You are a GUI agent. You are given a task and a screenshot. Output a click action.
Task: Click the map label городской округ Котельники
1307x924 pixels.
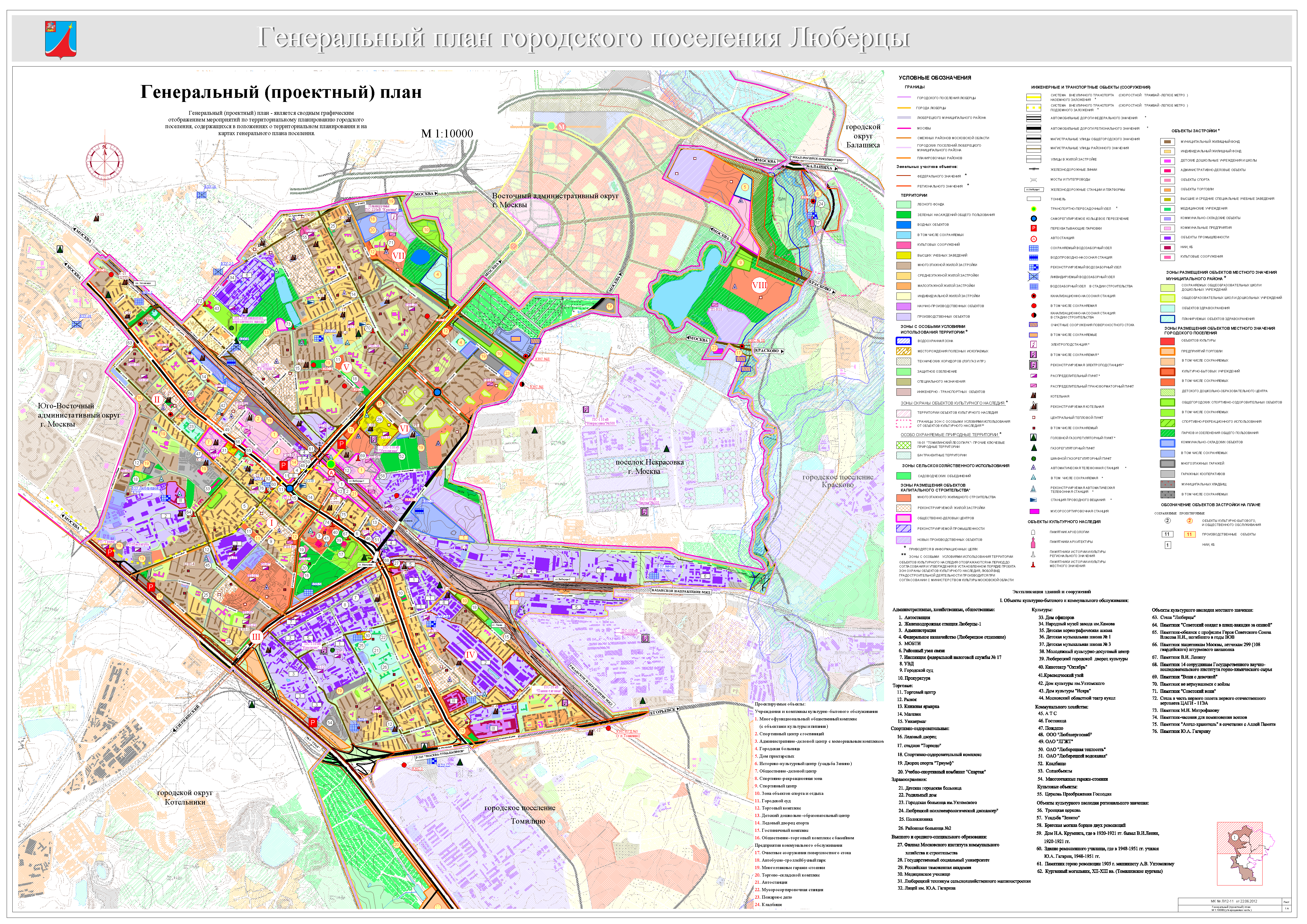[x=185, y=797]
